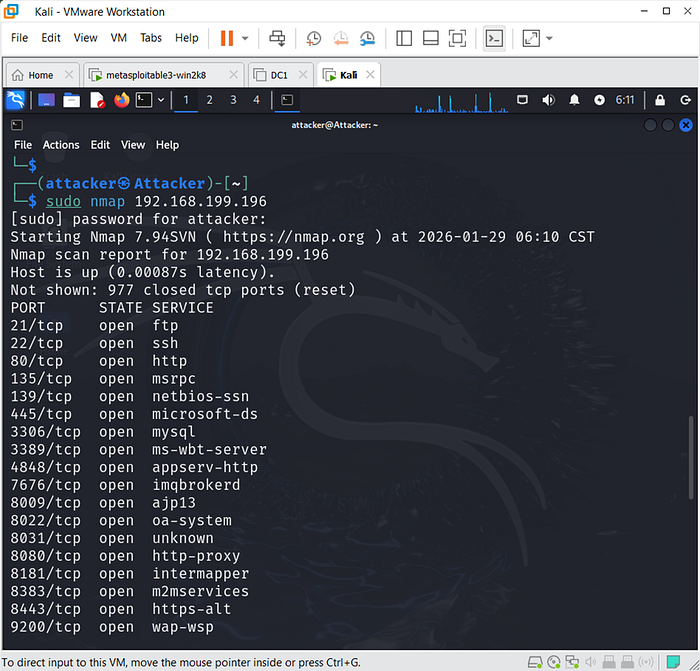Close the DC1 tab
The width and height of the screenshot is (700, 671).
303,75
